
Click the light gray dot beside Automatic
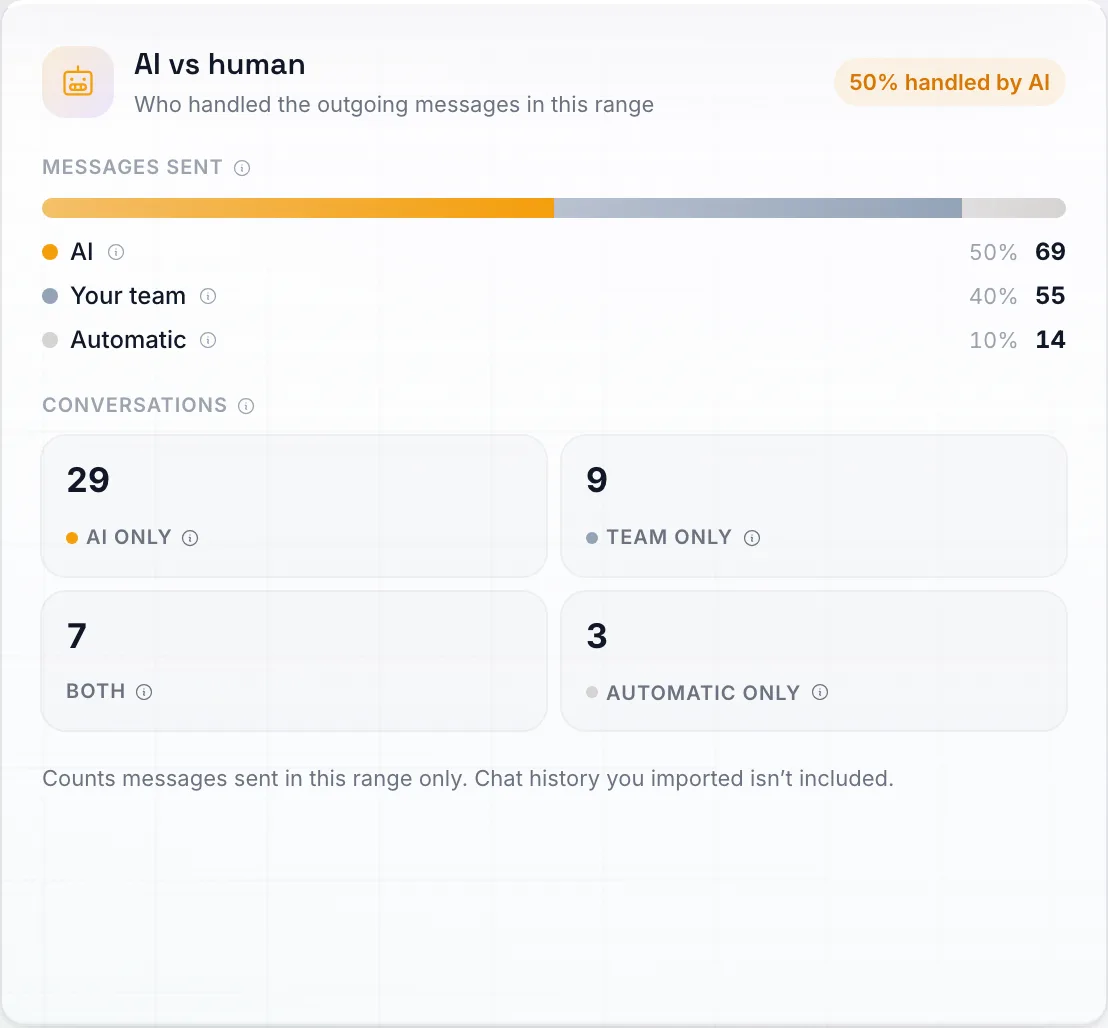click(50, 341)
